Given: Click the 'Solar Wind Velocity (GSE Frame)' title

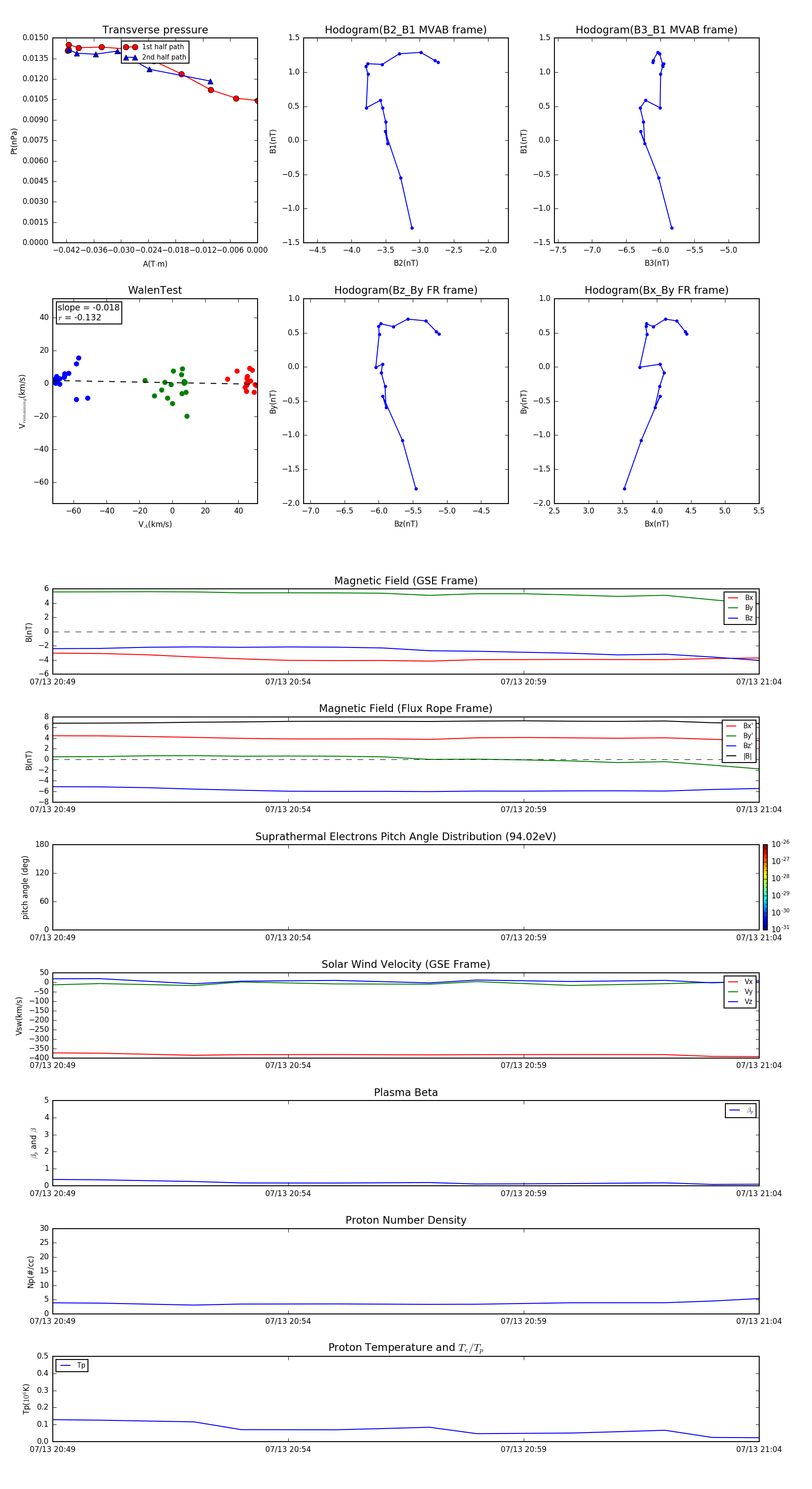Looking at the screenshot, I should click(406, 965).
